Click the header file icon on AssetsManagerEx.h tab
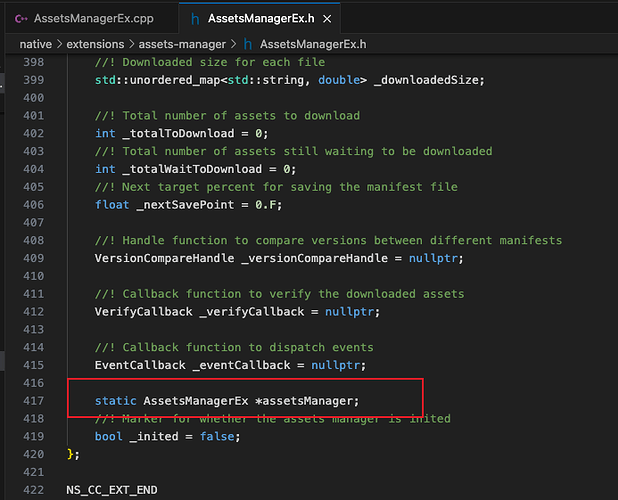 (x=195, y=19)
